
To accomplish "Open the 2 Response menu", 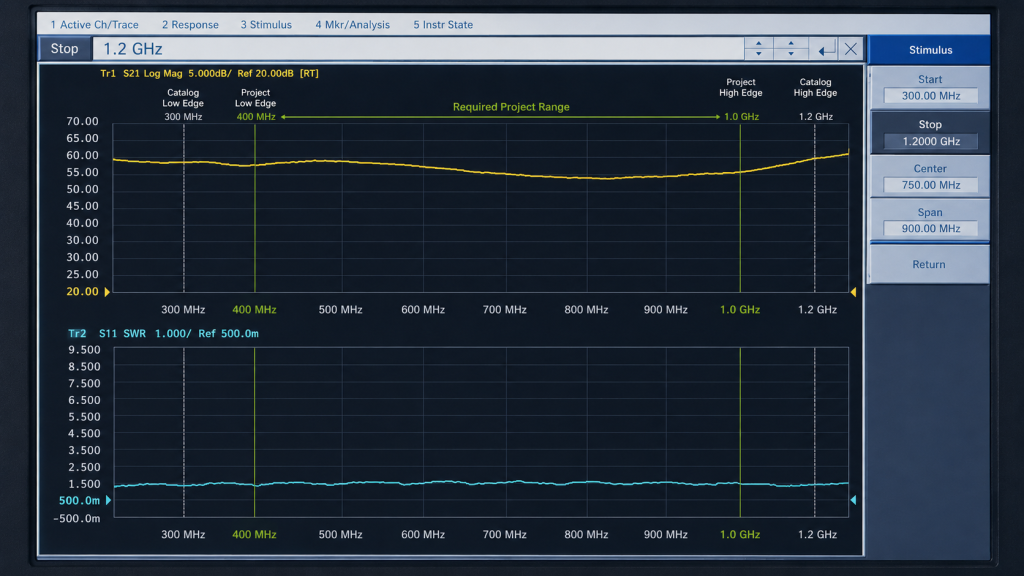I will (190, 25).
